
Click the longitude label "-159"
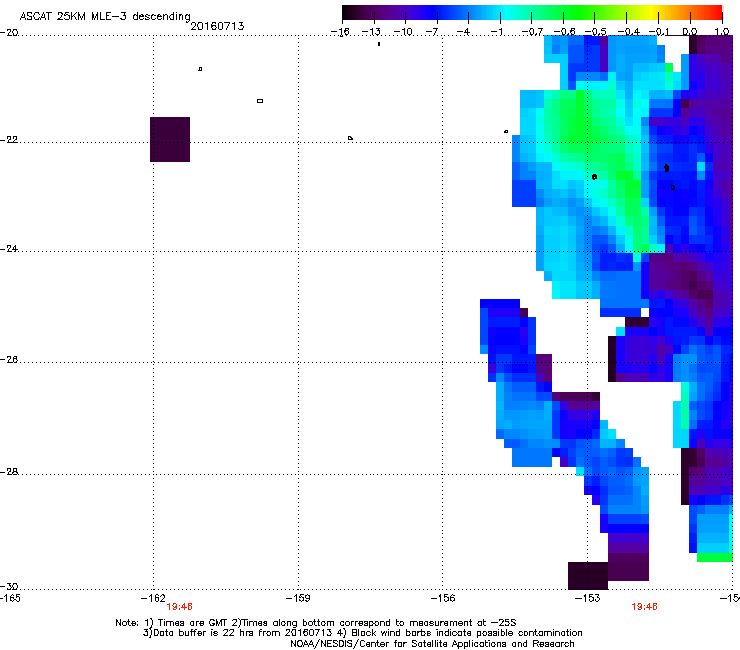click(298, 598)
